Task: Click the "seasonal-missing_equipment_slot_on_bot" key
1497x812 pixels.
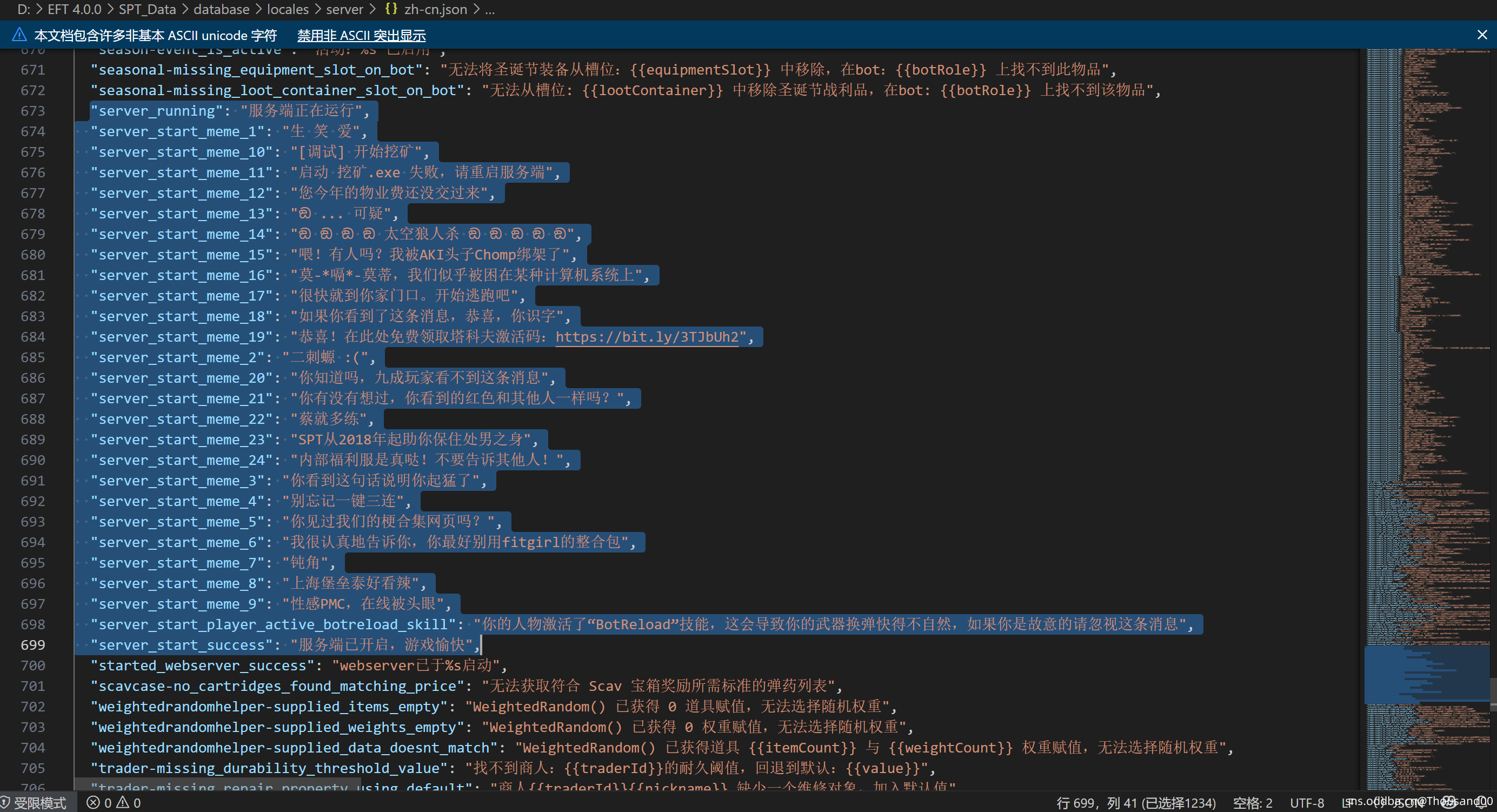Action: pos(257,70)
